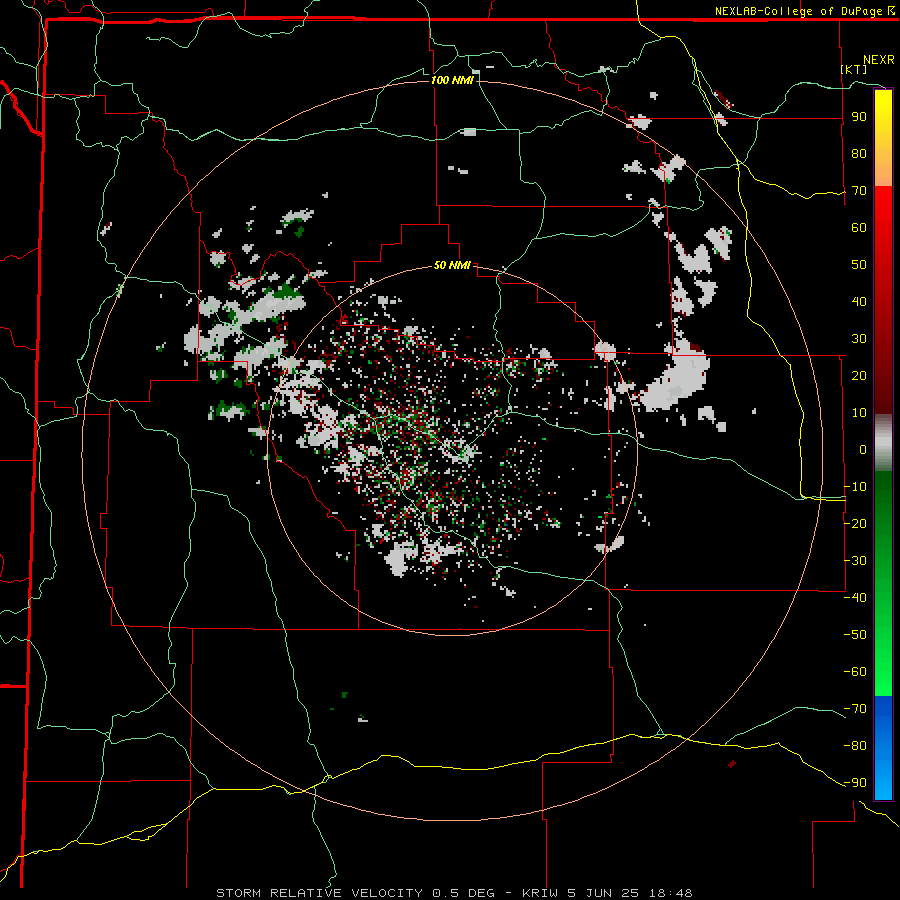Click the 100 NMI range ring label
900x900 pixels.
452,80
